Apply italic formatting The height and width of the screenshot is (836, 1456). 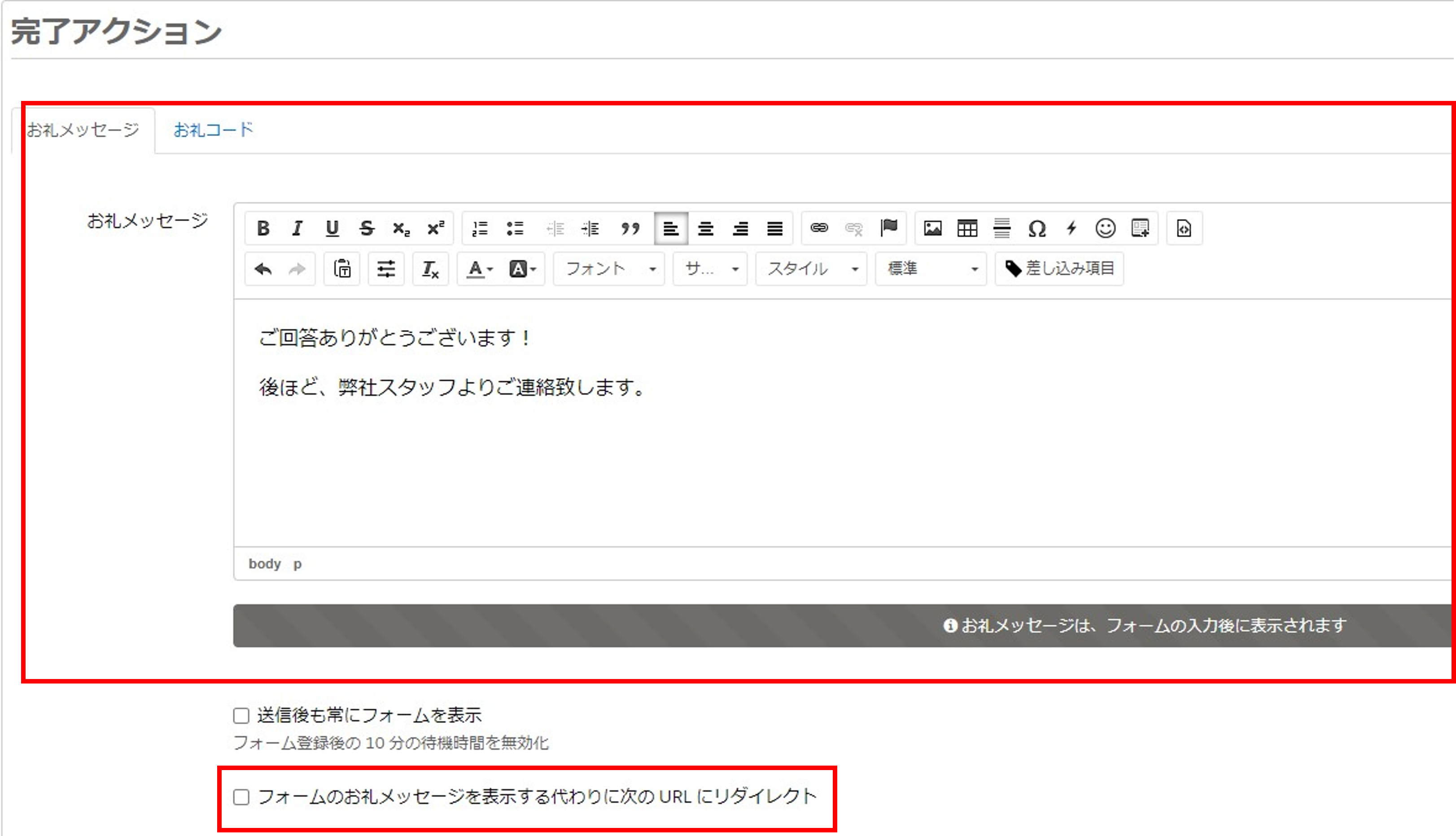297,229
